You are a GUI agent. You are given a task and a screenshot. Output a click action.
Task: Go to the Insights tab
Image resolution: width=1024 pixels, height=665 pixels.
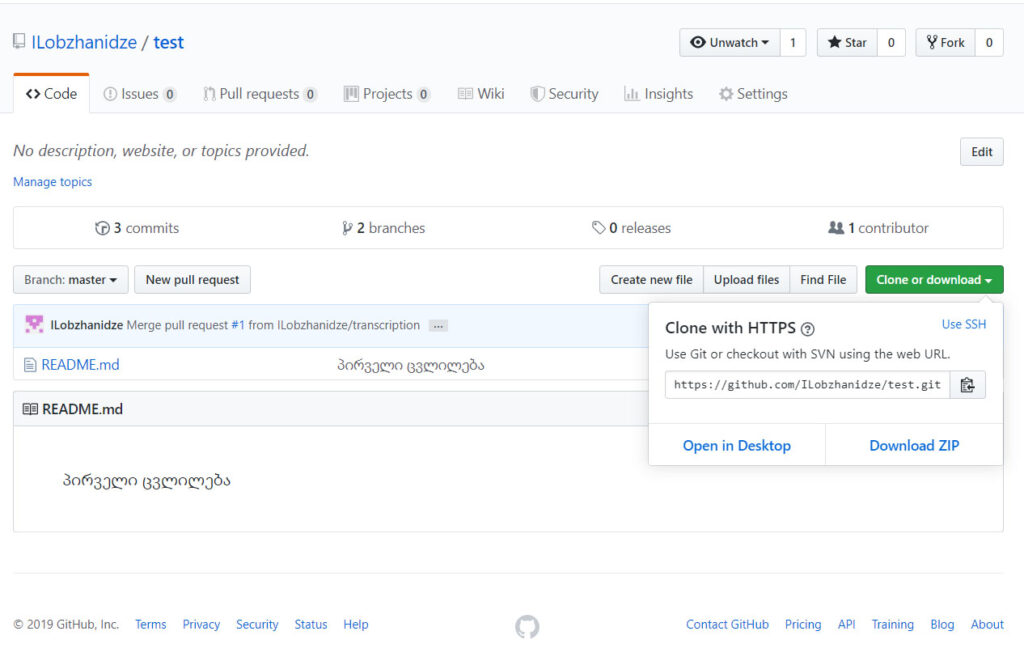point(658,94)
